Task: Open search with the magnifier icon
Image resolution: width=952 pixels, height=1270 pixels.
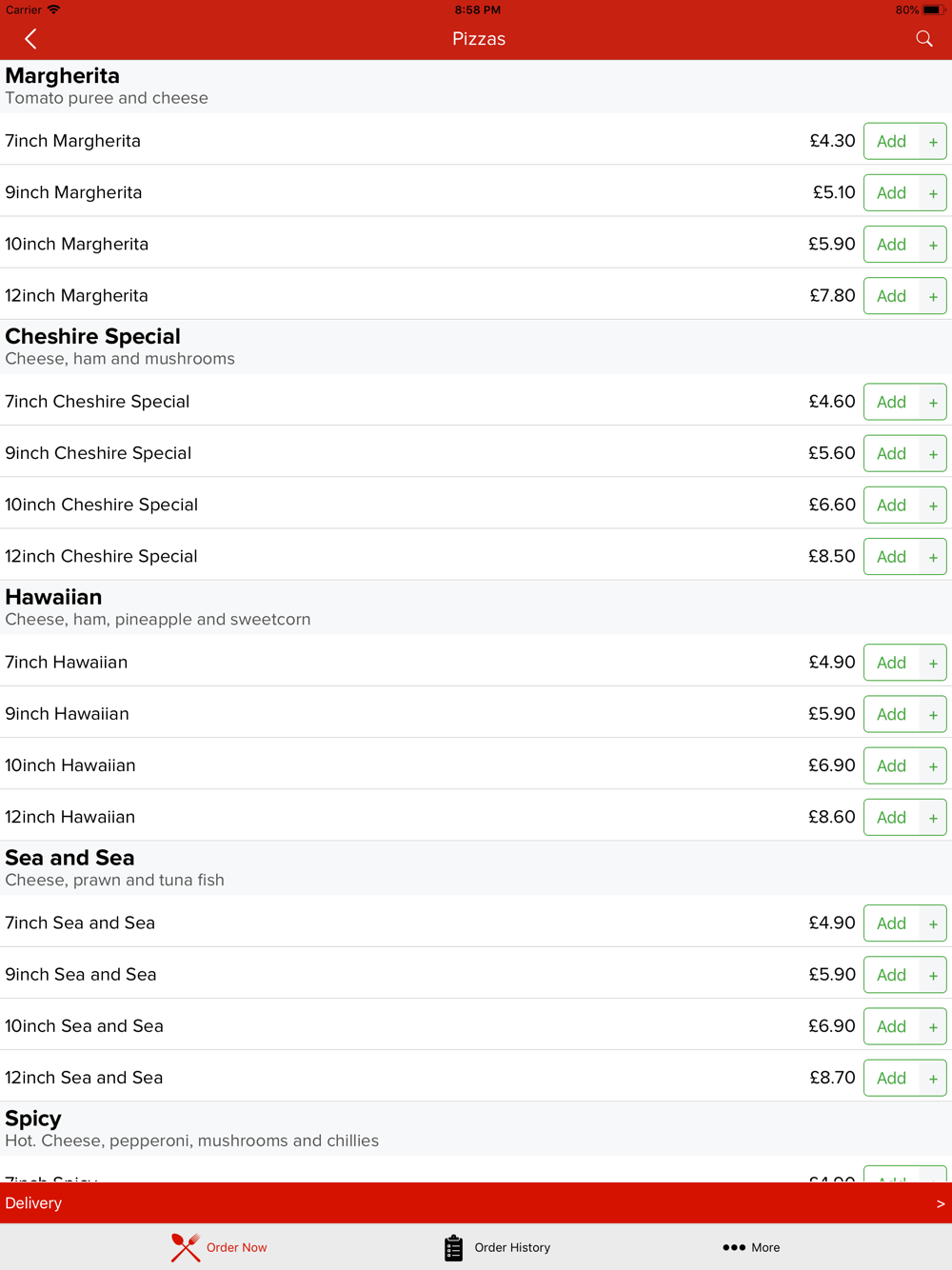Action: 924,39
